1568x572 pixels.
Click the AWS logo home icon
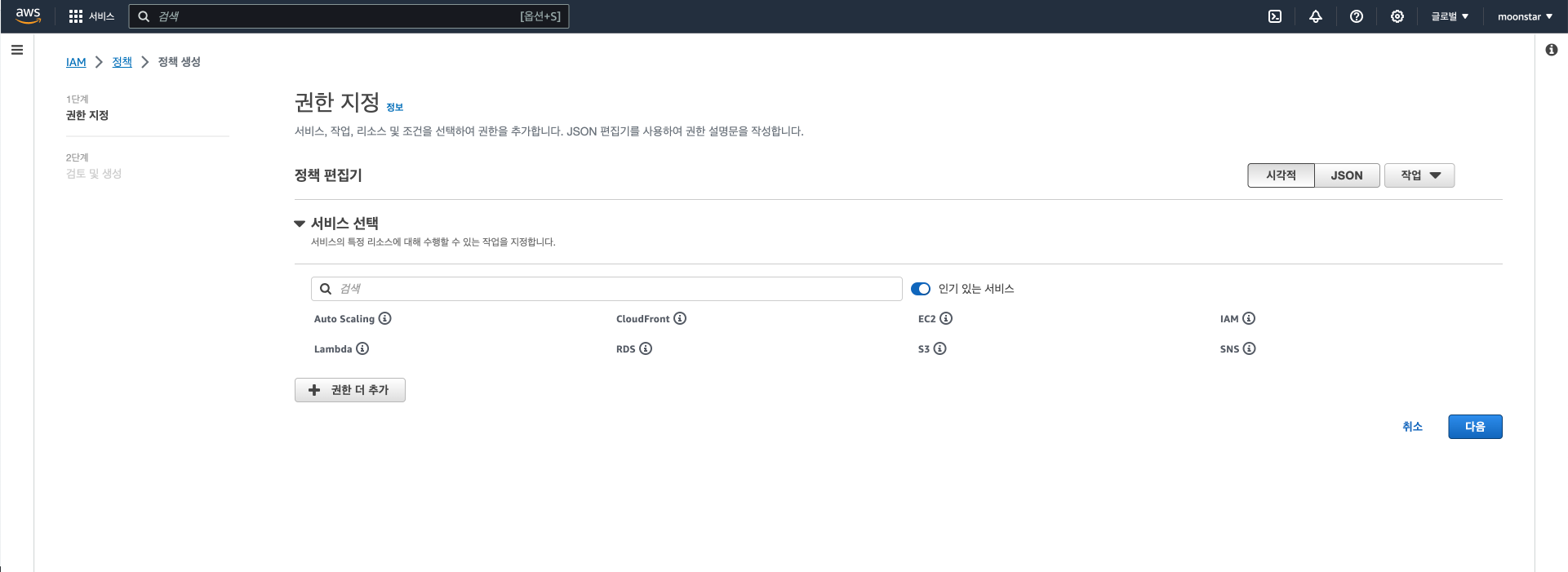tap(28, 16)
